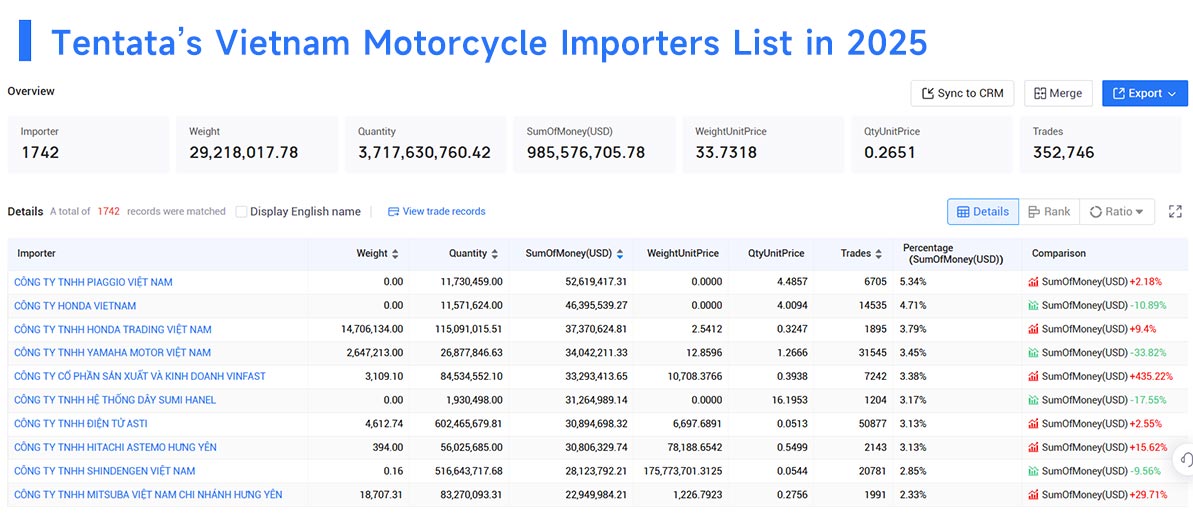Open the VINFAST importer link
Screen dimensions: 1193x518
[x=139, y=377]
